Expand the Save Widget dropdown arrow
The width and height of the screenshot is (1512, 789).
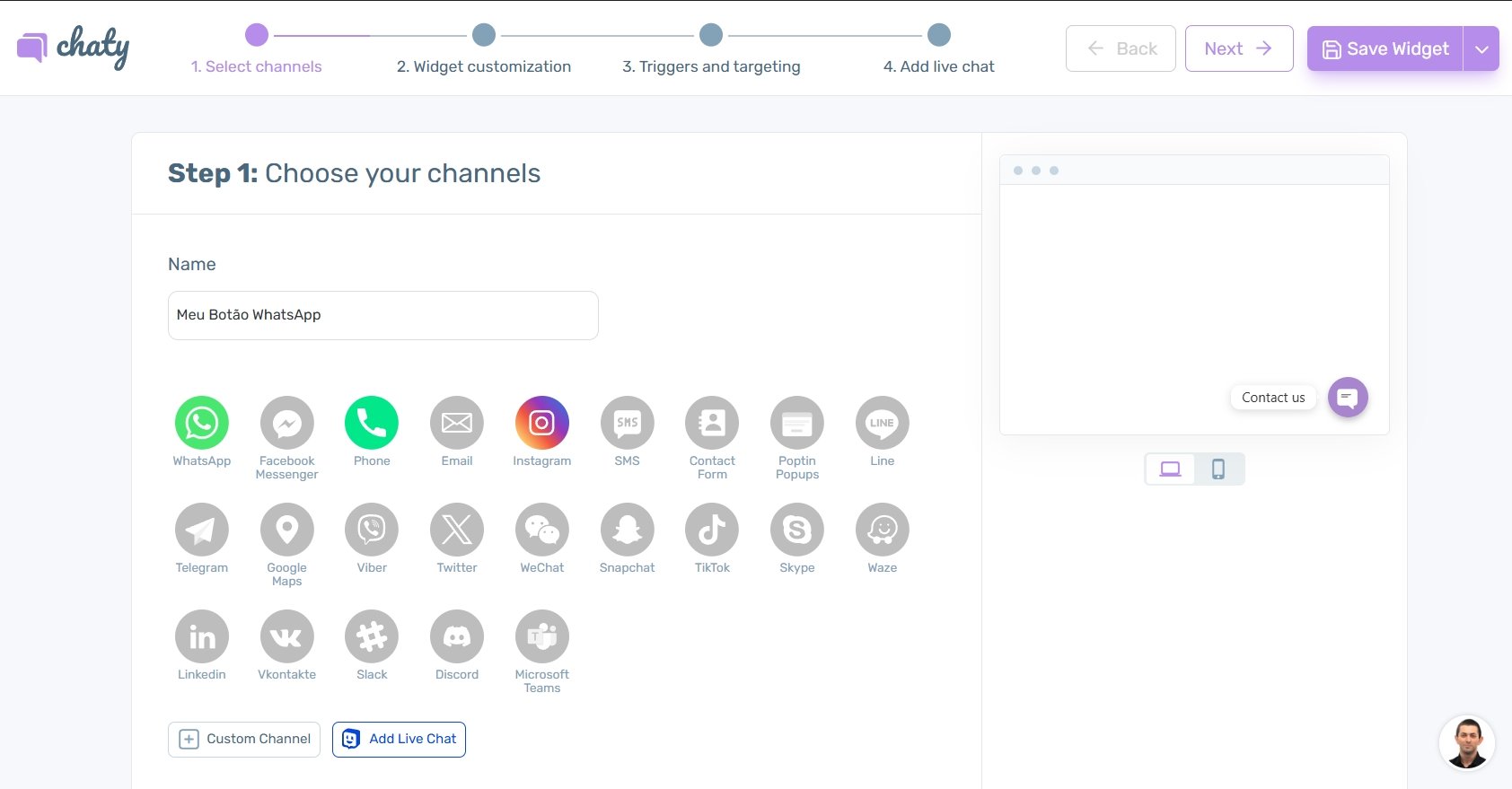pyautogui.click(x=1481, y=49)
